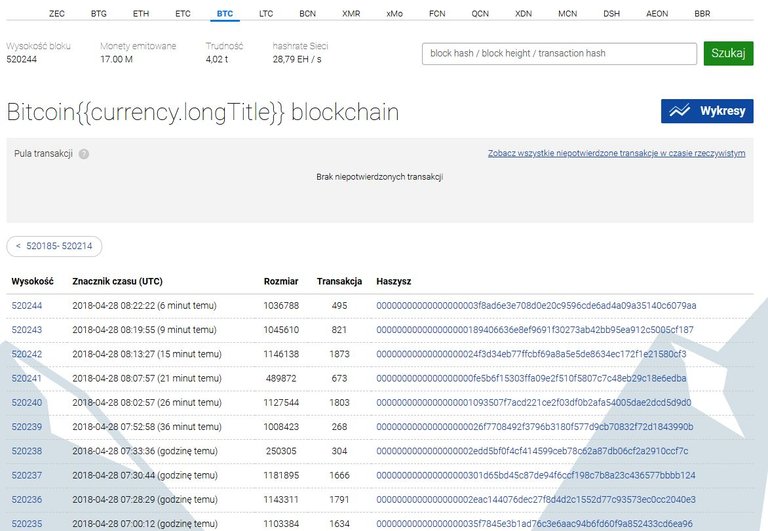Click the help icon next to Pula transakcji
This screenshot has height=531, width=768.
pyautogui.click(x=84, y=154)
